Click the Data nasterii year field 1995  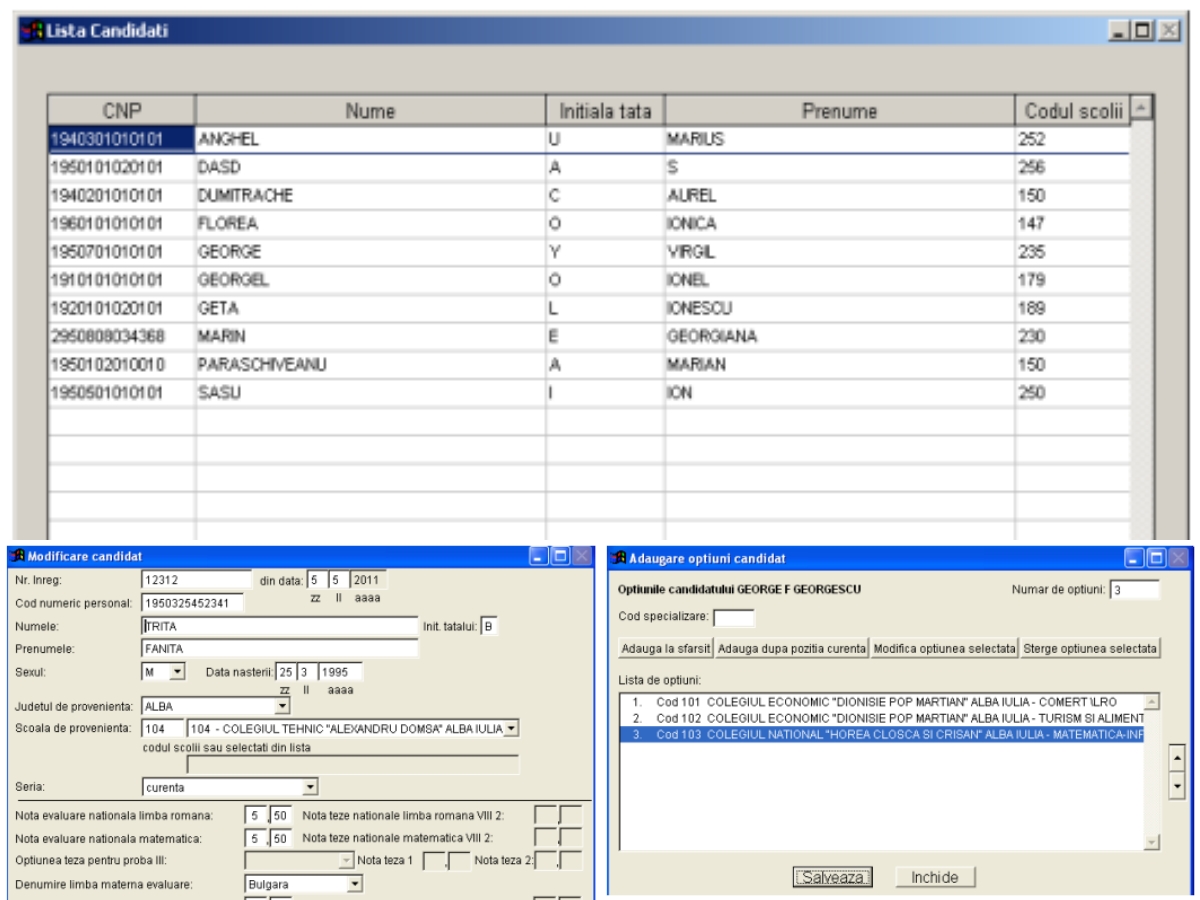click(339, 673)
